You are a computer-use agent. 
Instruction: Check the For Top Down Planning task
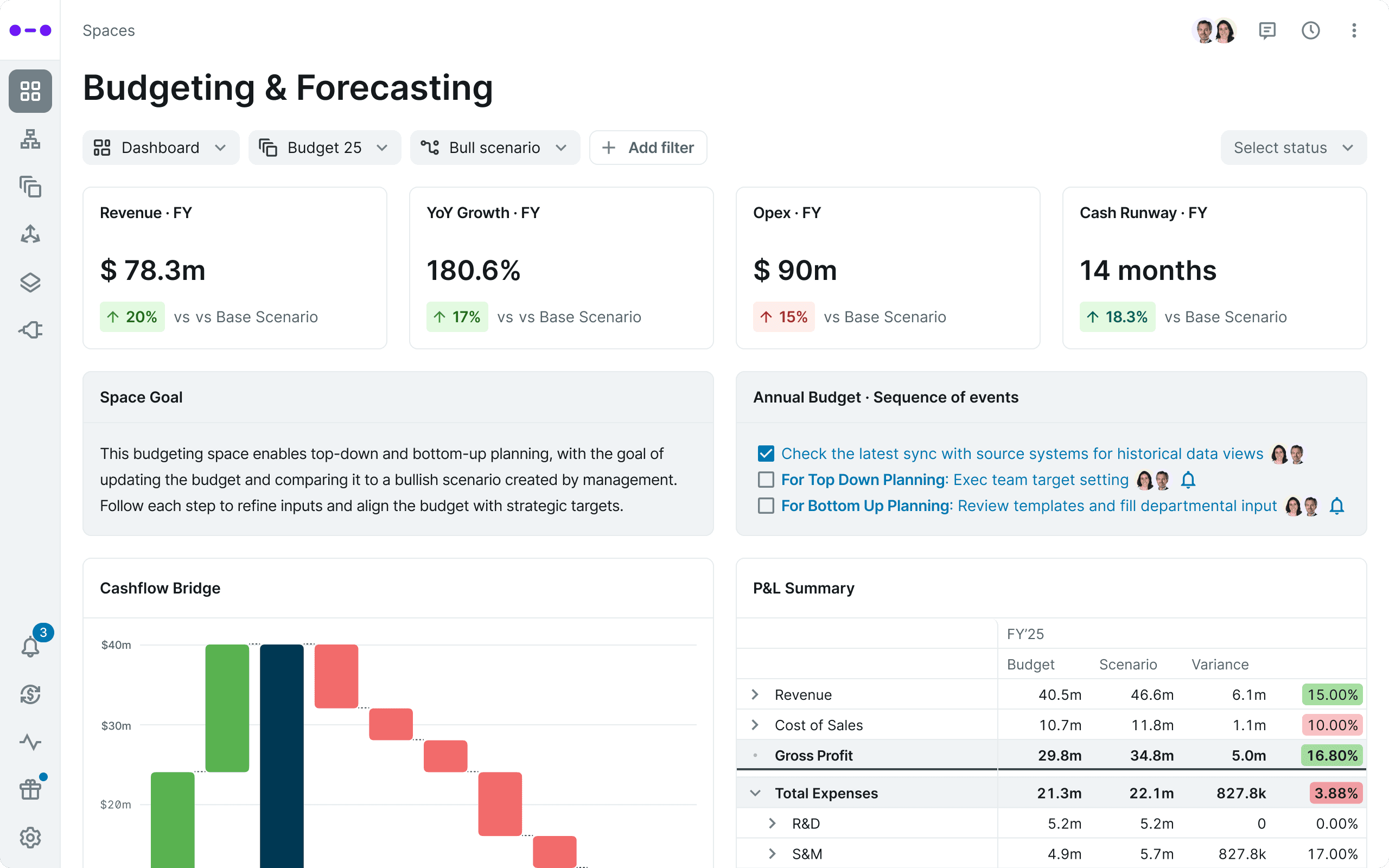point(766,480)
